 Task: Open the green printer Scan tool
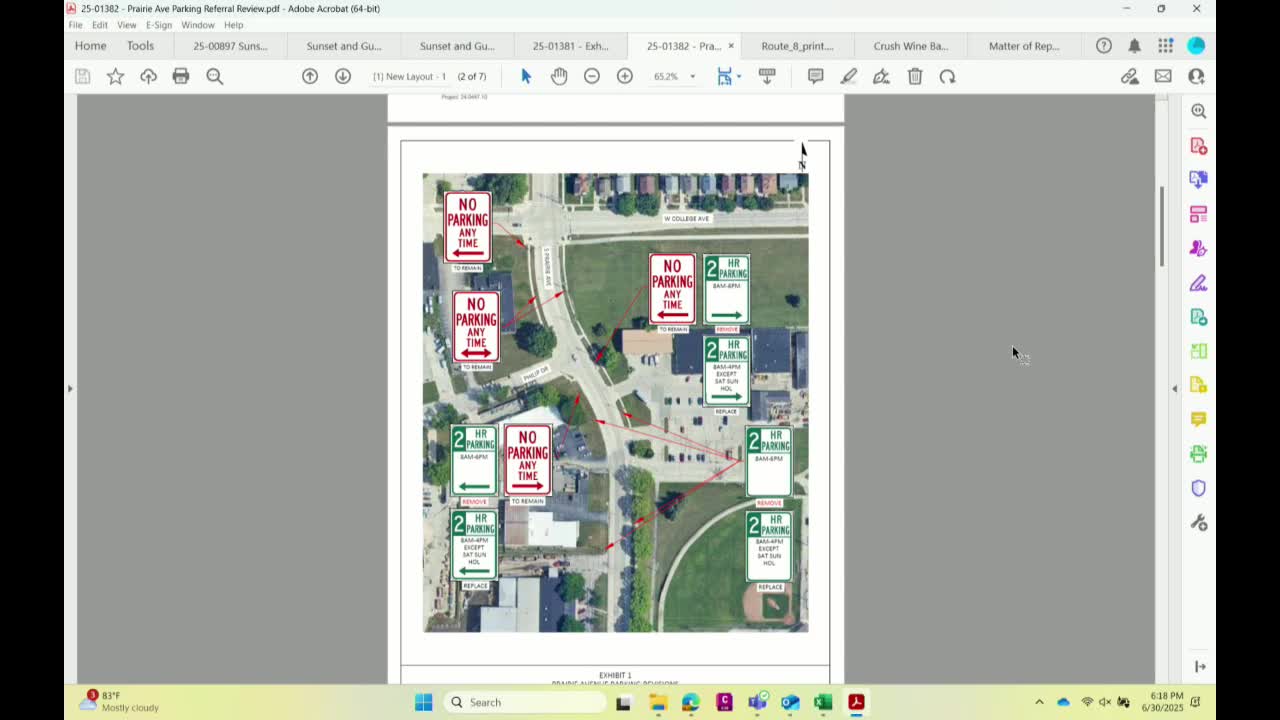1199,454
